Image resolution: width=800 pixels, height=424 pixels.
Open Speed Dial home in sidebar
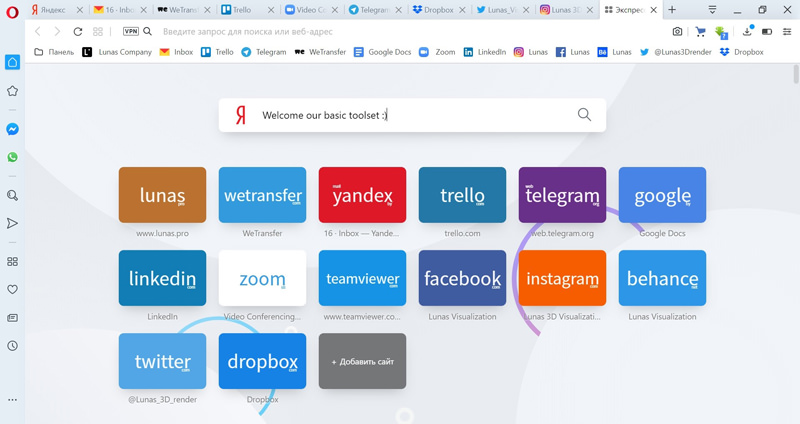pyautogui.click(x=12, y=62)
